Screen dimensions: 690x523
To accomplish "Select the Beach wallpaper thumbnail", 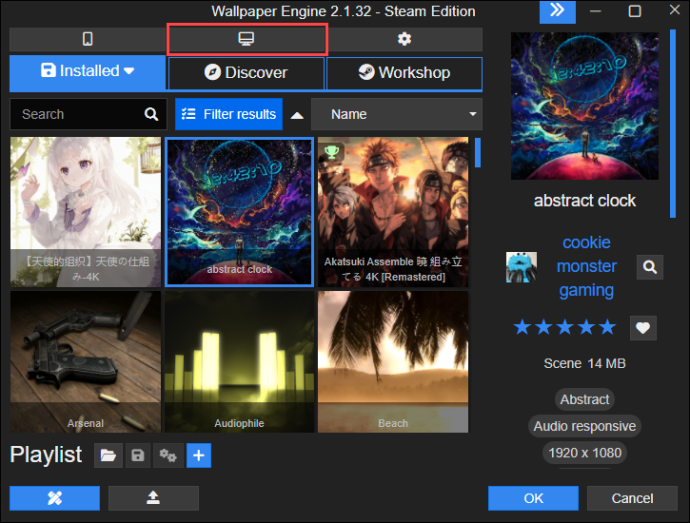I will 393,361.
